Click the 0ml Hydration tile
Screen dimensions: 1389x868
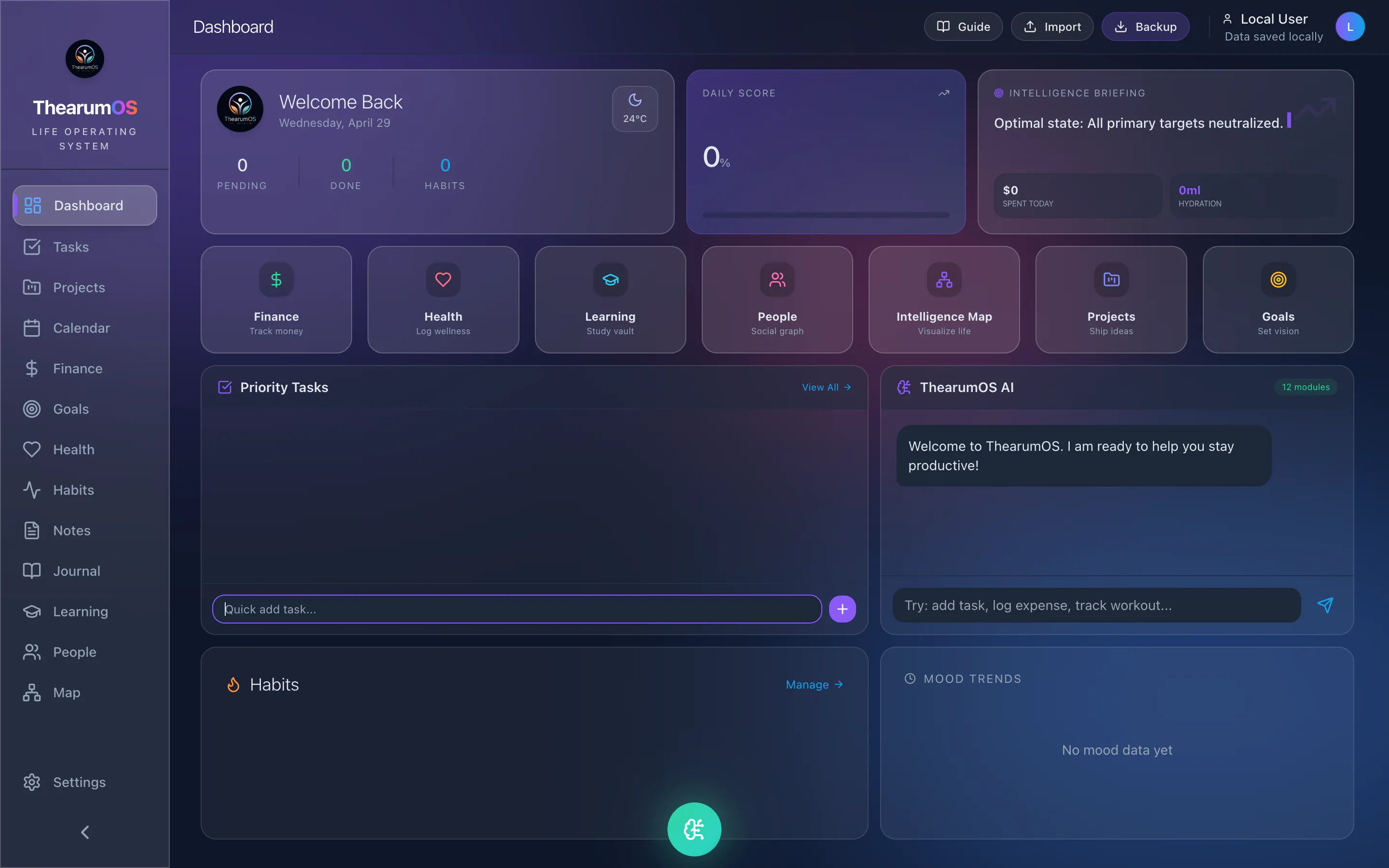coord(1253,196)
